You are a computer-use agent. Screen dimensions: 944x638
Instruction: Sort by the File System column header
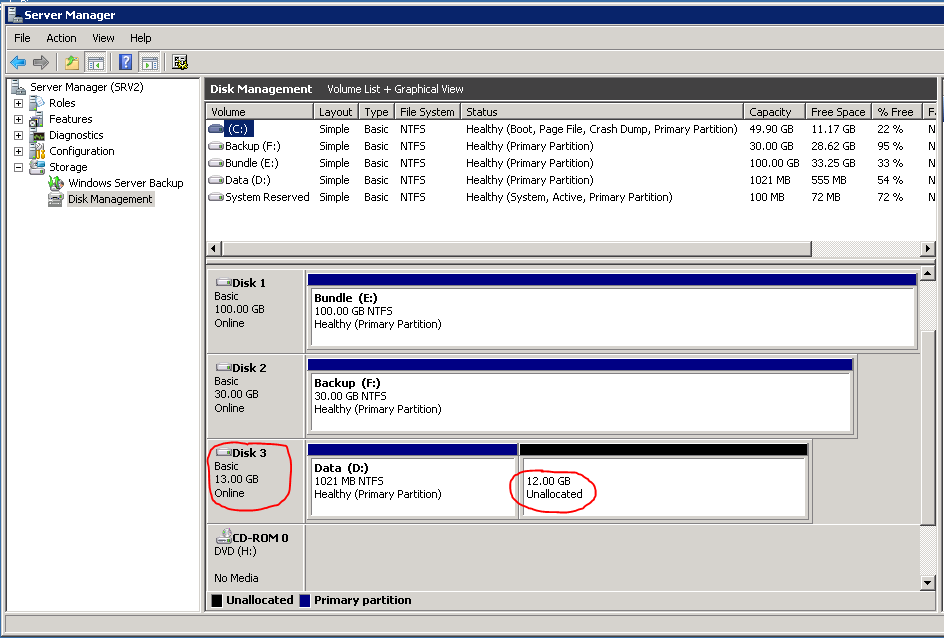(x=427, y=112)
